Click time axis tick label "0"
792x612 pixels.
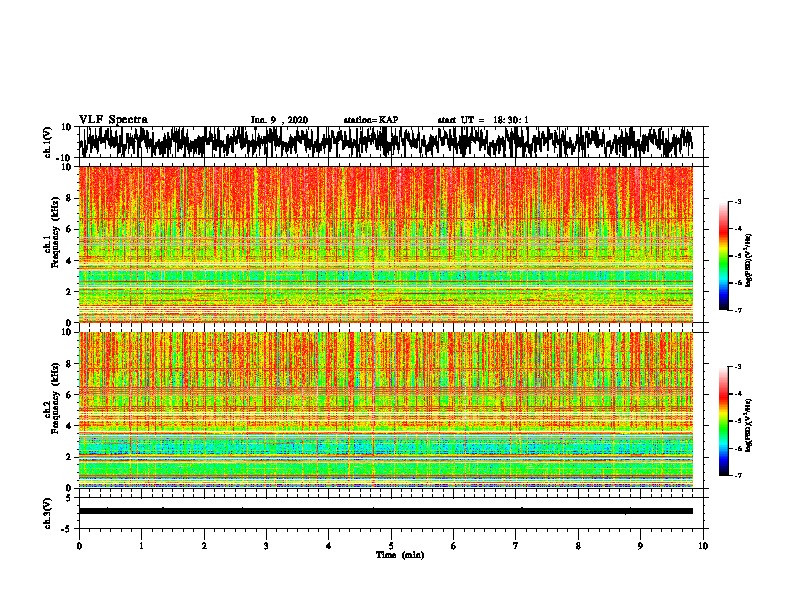click(x=79, y=546)
